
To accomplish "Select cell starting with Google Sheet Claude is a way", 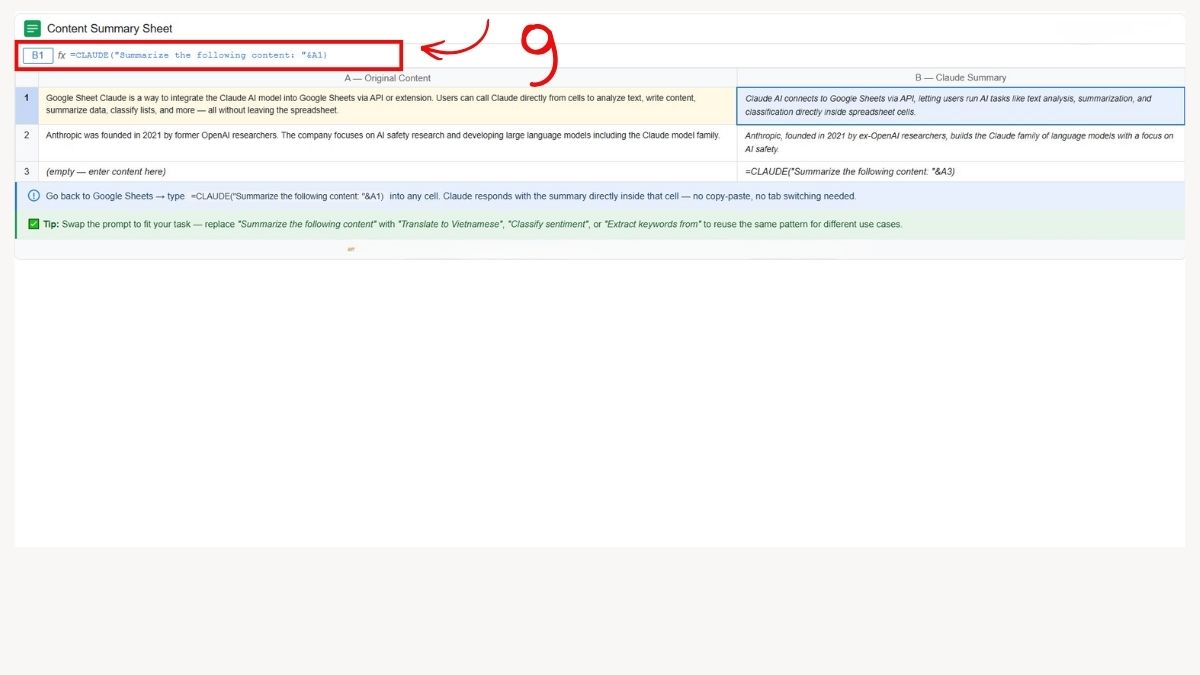I will pyautogui.click(x=387, y=105).
